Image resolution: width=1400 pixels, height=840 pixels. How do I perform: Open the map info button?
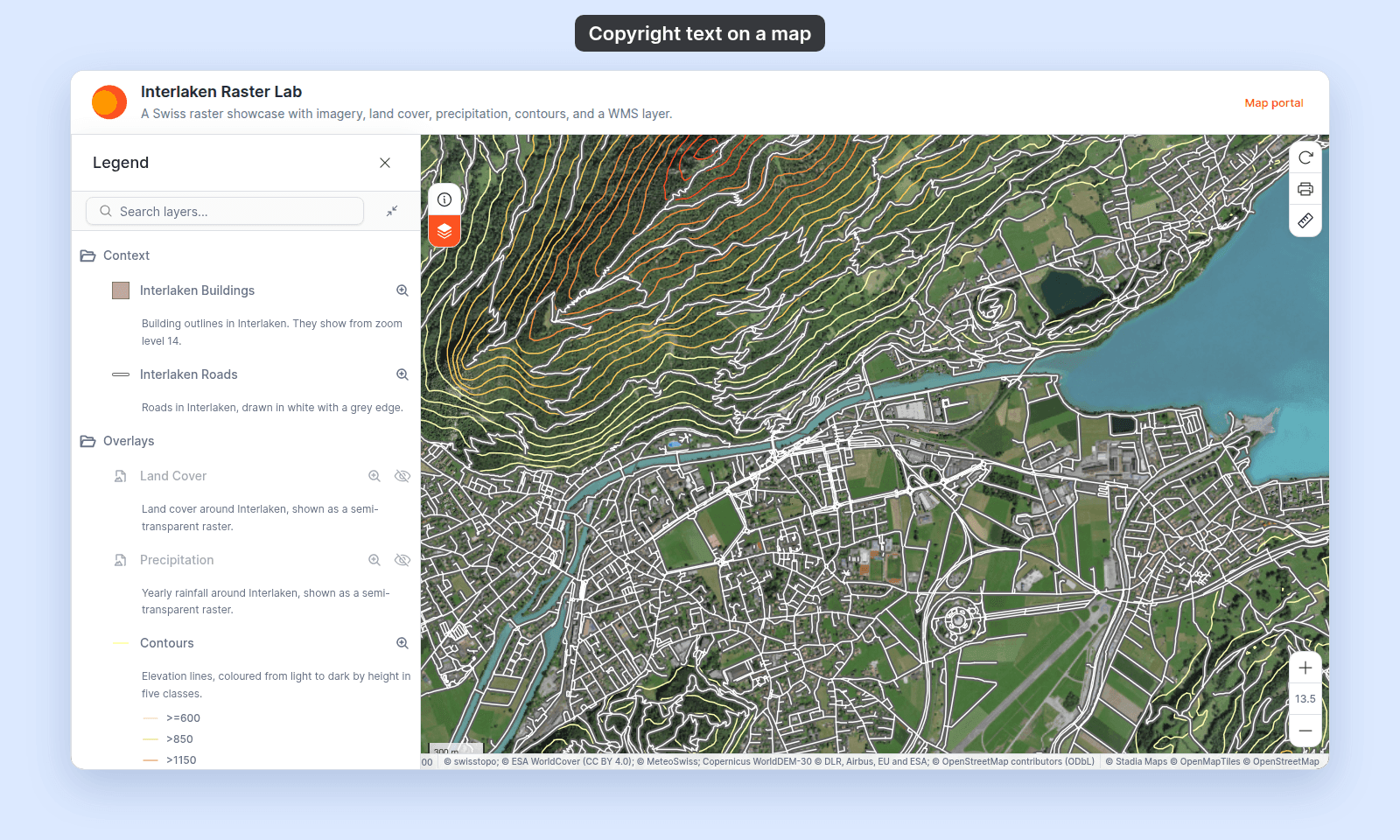444,199
